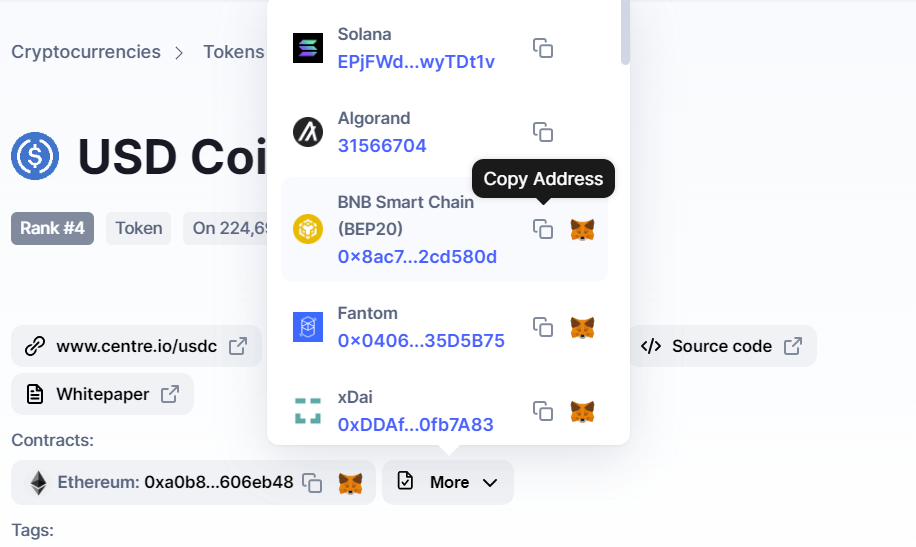Open the Algorand 31566704 asset link
Image resolution: width=916 pixels, height=547 pixels.
tap(382, 146)
